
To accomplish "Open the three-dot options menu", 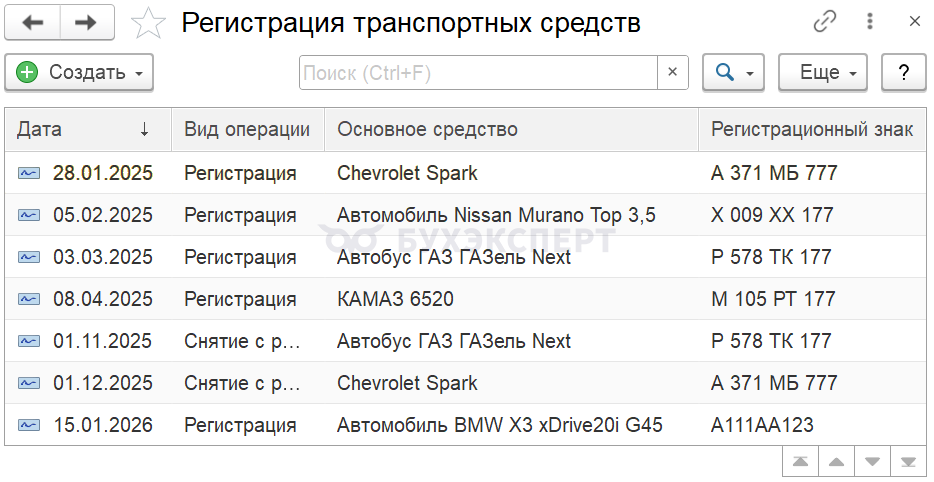I will tap(870, 22).
